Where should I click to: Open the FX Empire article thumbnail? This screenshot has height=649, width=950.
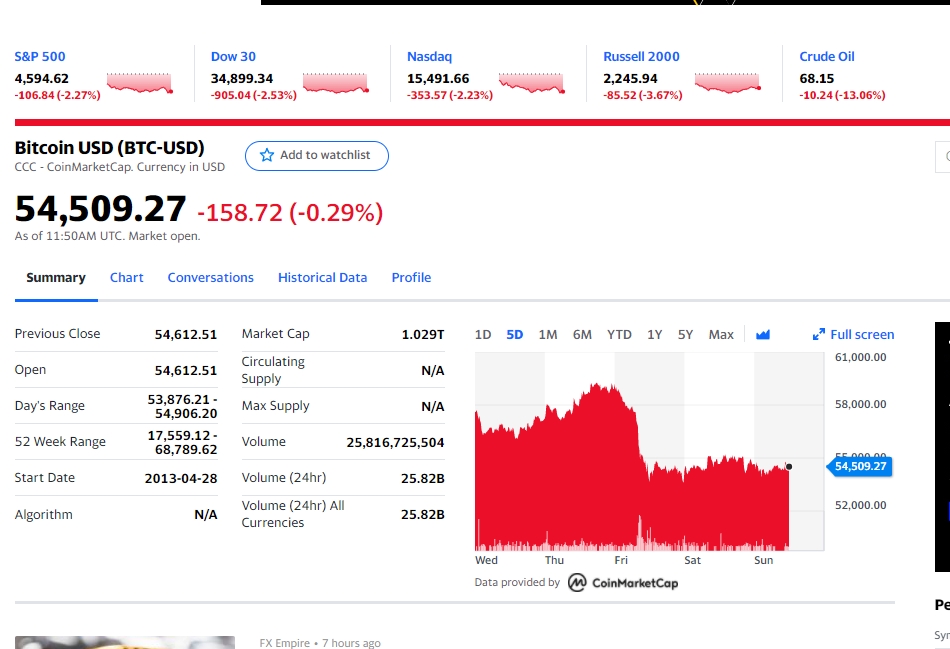pos(124,642)
